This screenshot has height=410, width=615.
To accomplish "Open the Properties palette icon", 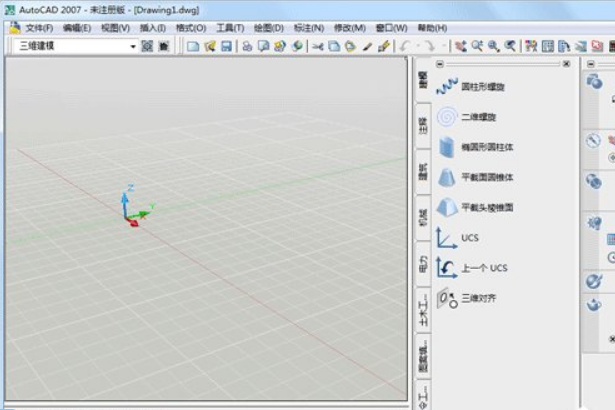I will pyautogui.click(x=531, y=46).
